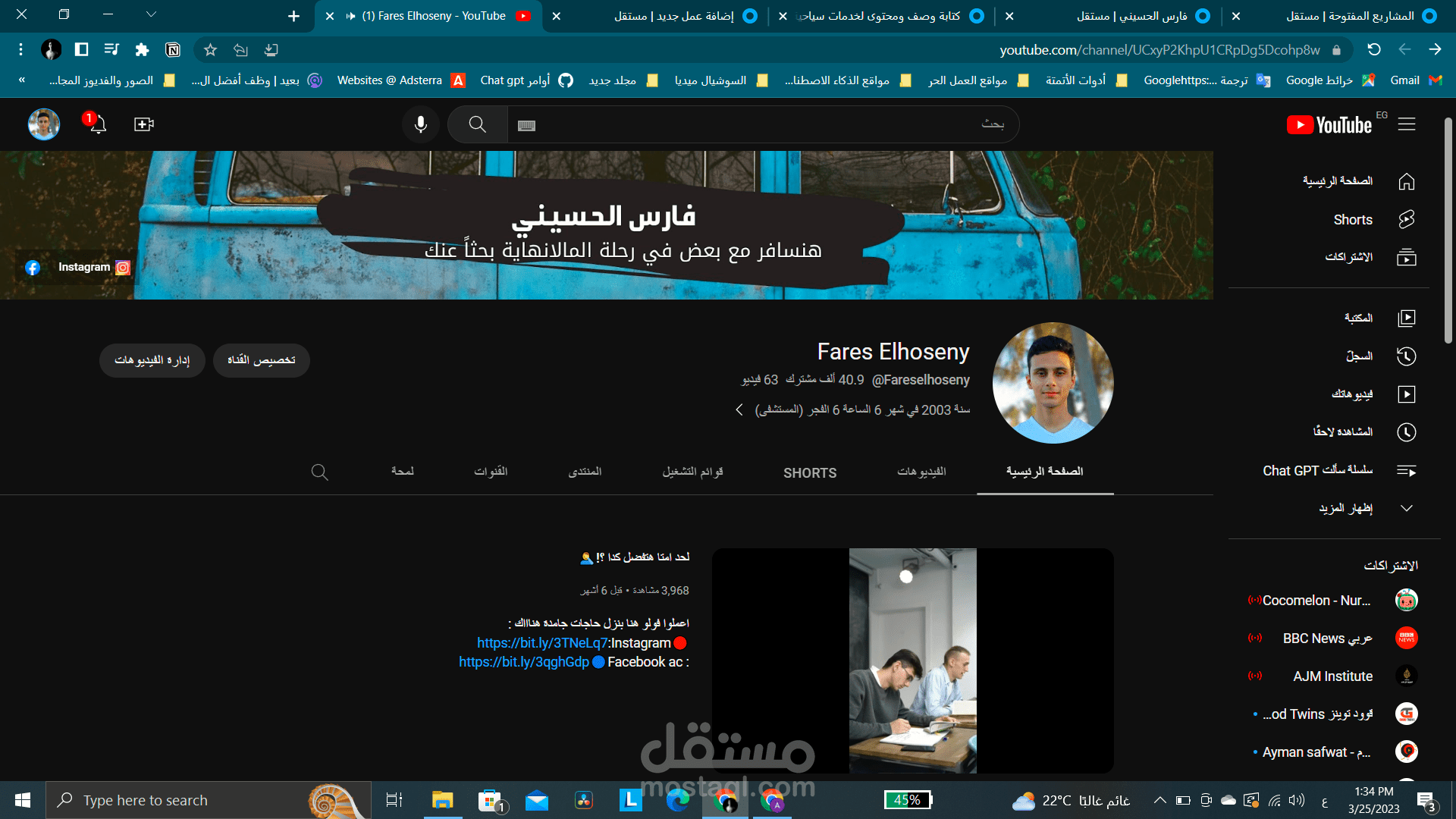The width and height of the screenshot is (1456, 819).
Task: Click Windows taskbar search box
Action: click(x=209, y=800)
